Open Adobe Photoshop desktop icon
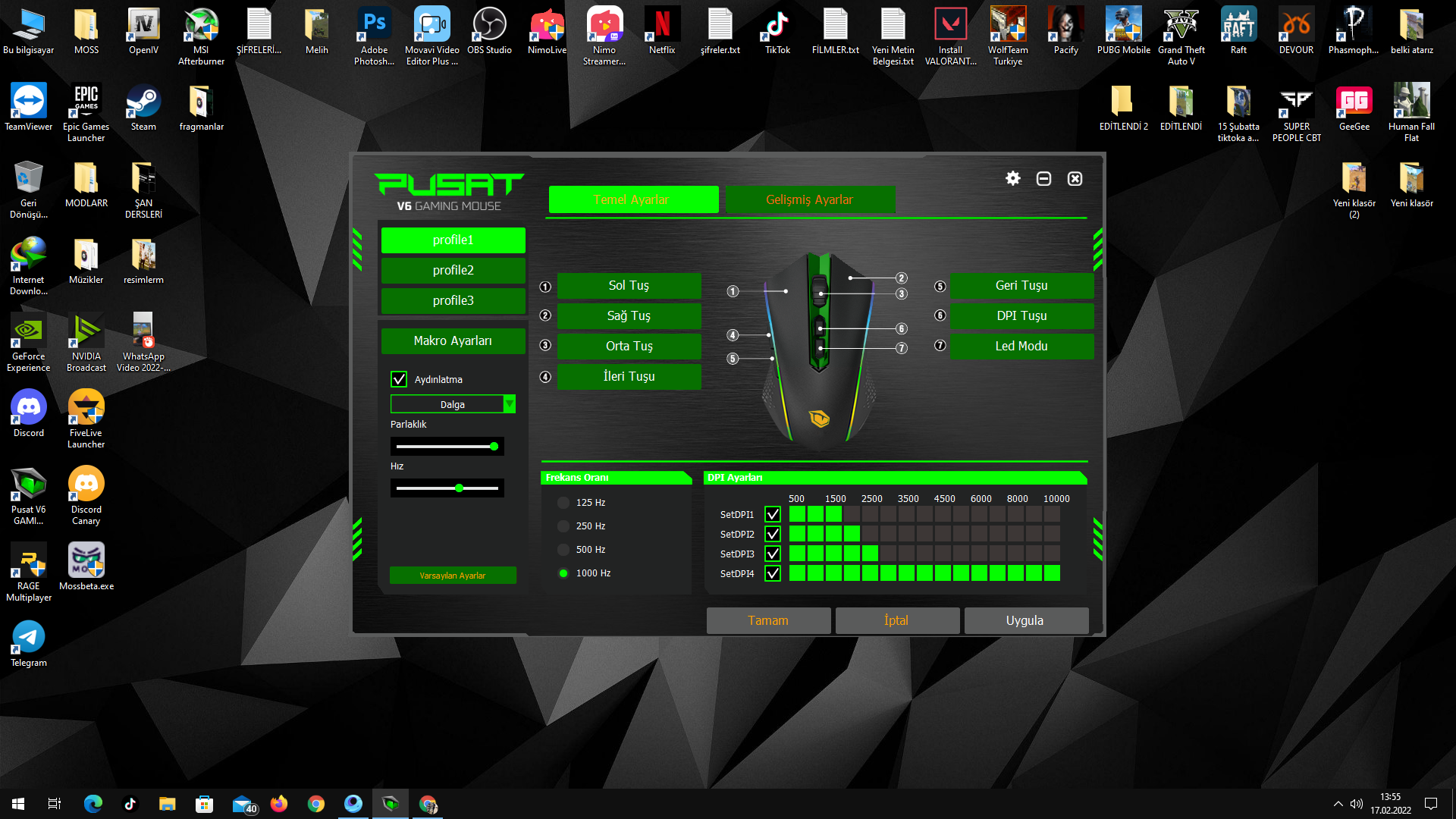This screenshot has width=1456, height=819. pos(374,36)
